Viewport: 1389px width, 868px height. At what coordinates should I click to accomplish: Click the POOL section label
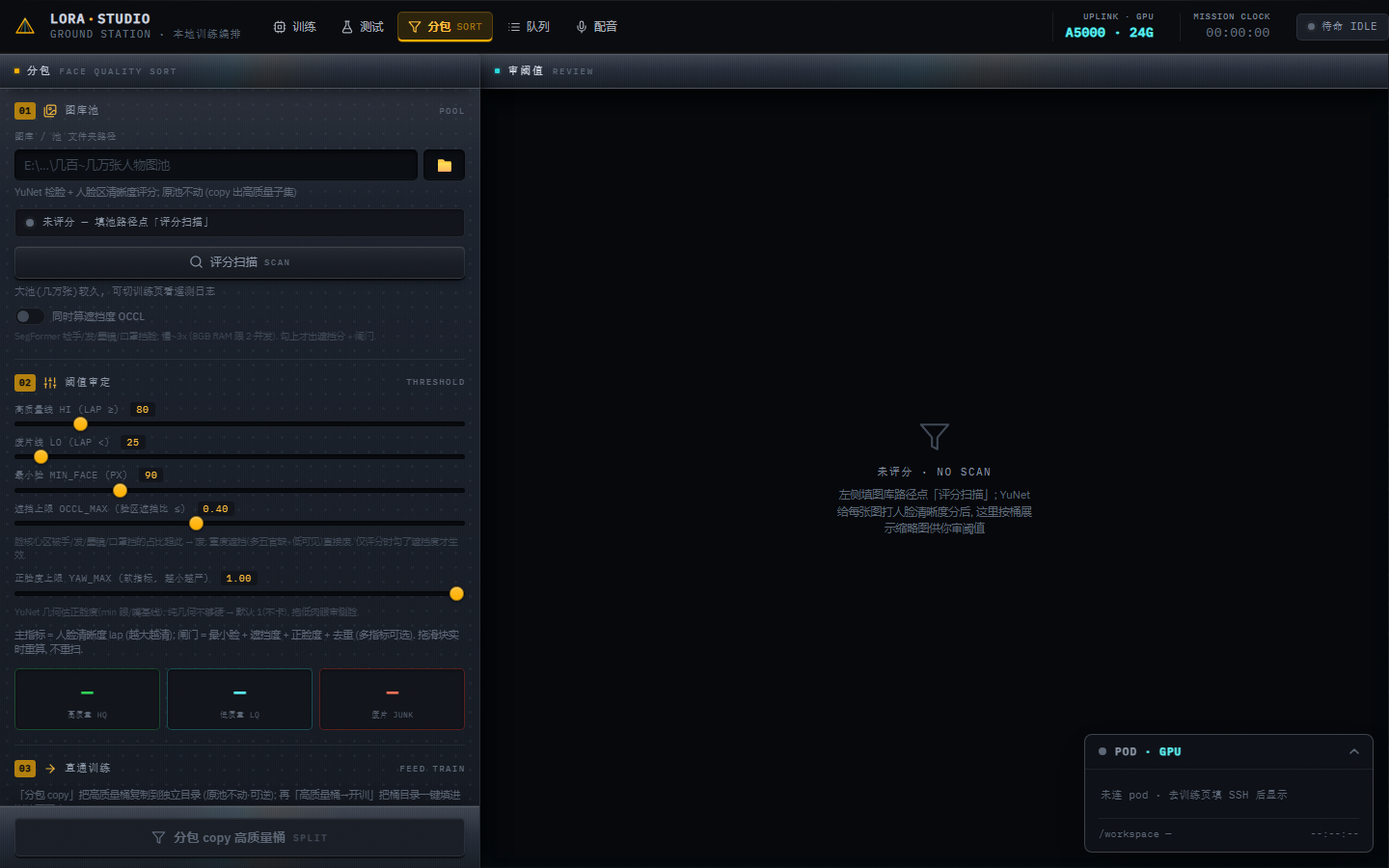coord(451,112)
